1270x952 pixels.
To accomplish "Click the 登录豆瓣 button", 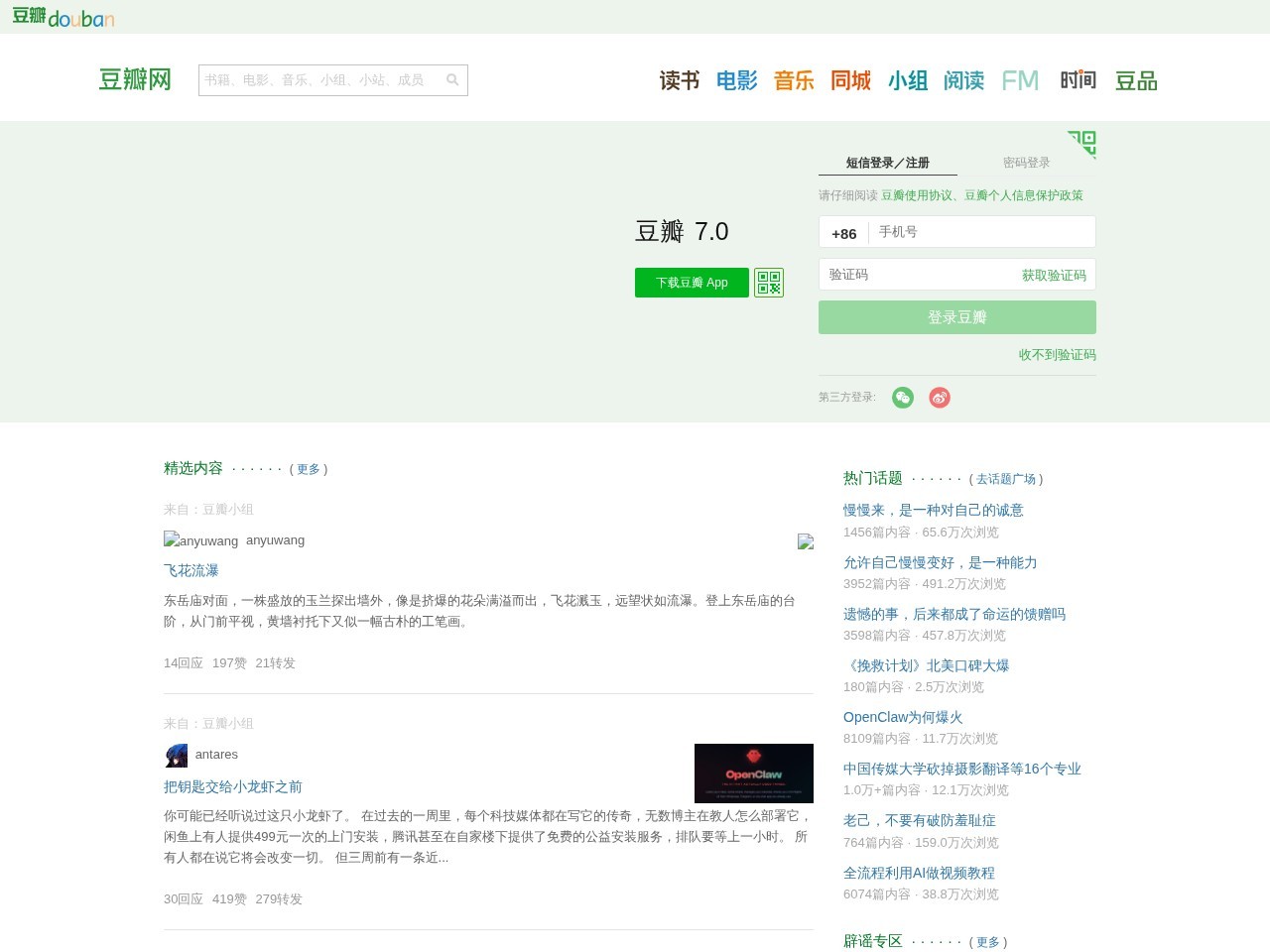I will [x=956, y=317].
